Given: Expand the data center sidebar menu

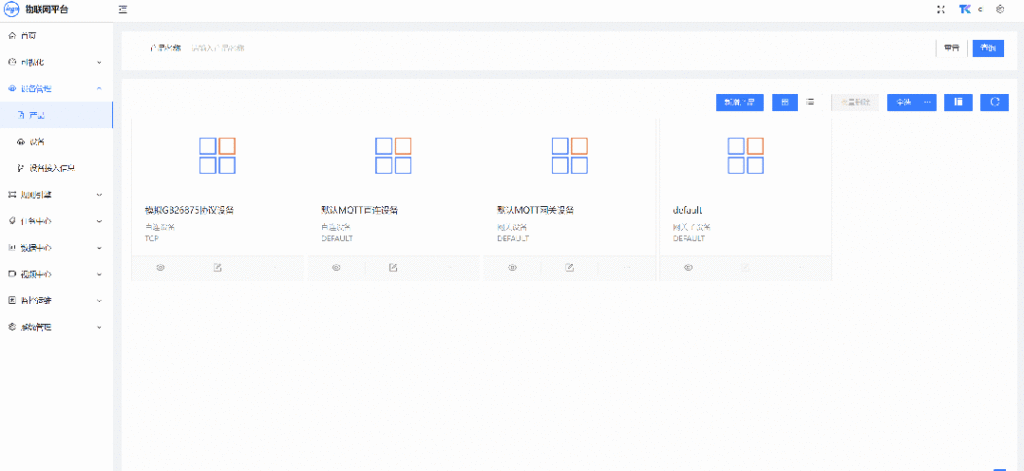Looking at the screenshot, I should (56, 248).
